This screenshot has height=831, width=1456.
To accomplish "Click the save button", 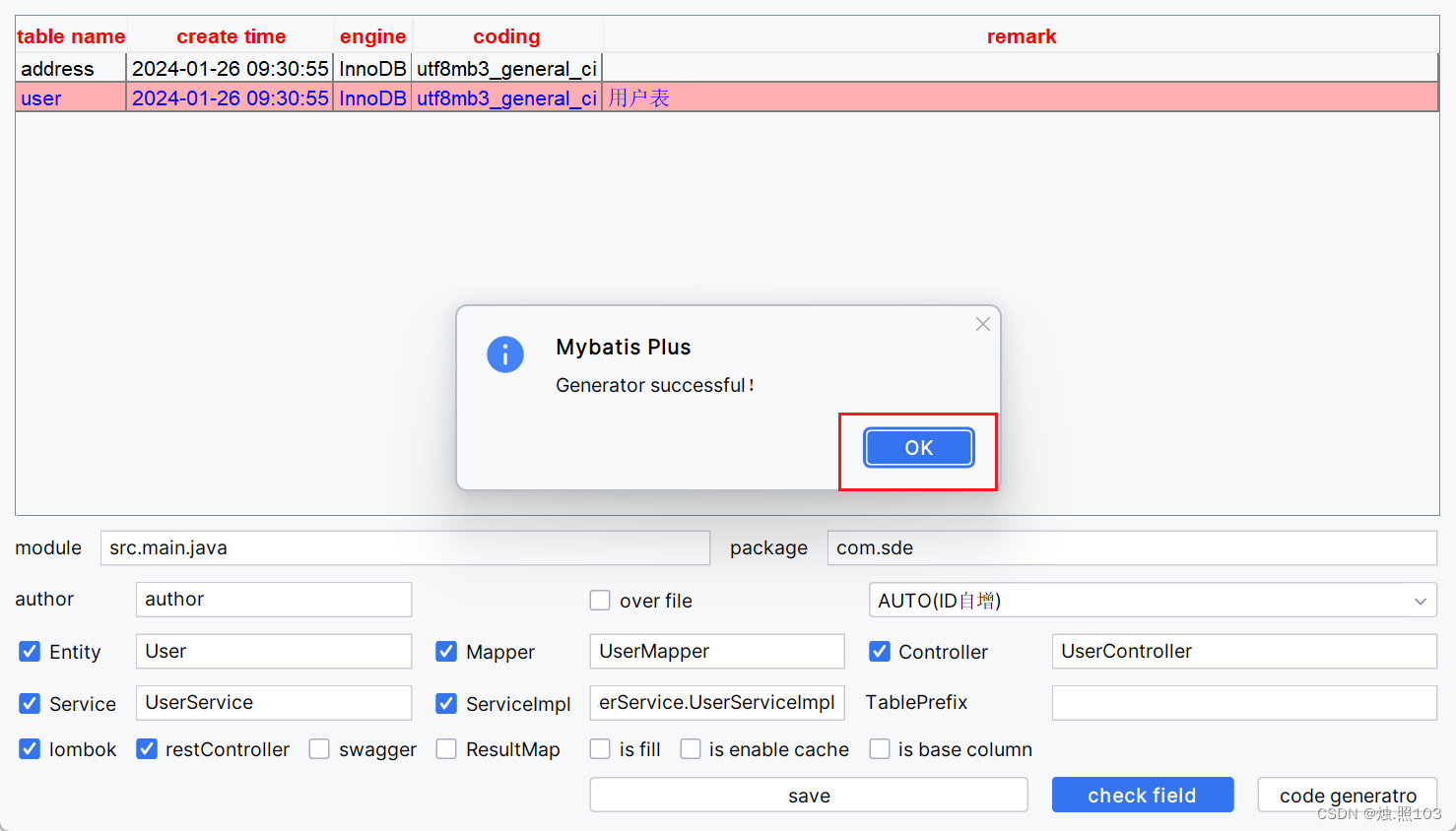I will click(809, 795).
